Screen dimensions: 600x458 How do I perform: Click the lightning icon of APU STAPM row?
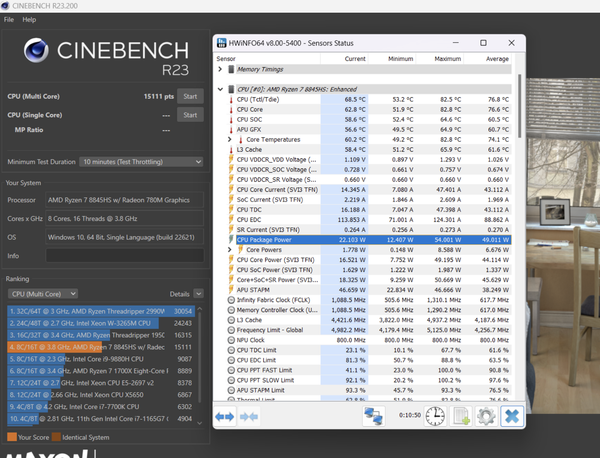click(231, 290)
